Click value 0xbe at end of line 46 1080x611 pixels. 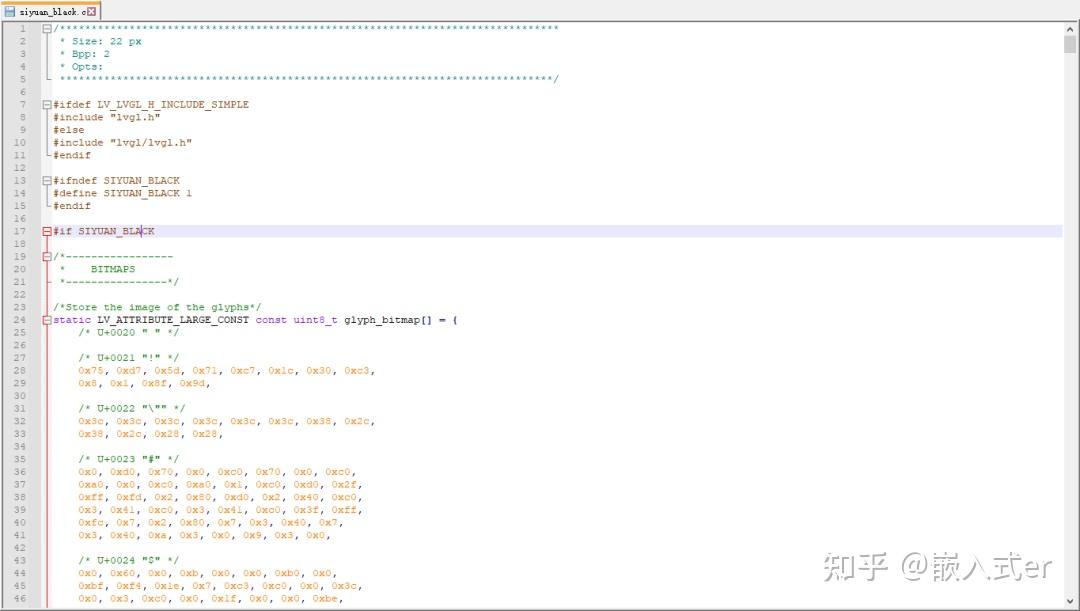325,599
